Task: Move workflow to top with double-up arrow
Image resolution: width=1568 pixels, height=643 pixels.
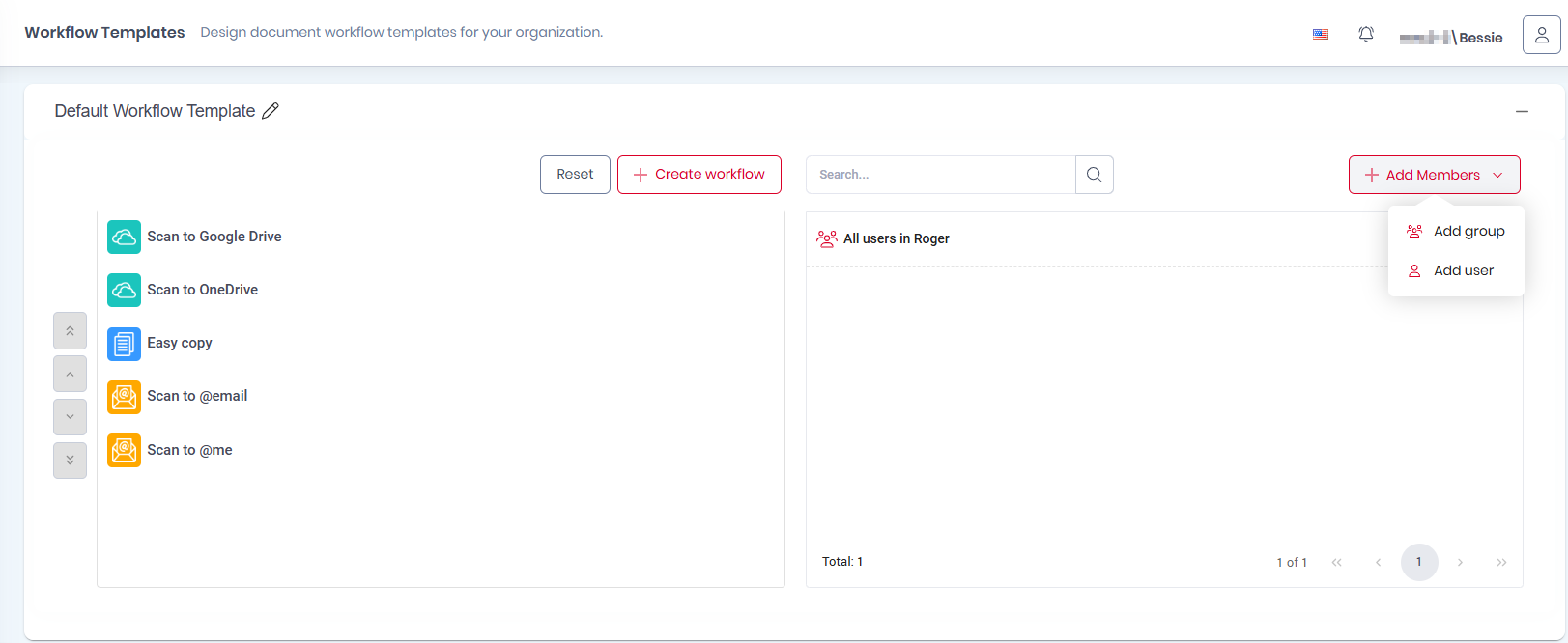Action: point(70,330)
